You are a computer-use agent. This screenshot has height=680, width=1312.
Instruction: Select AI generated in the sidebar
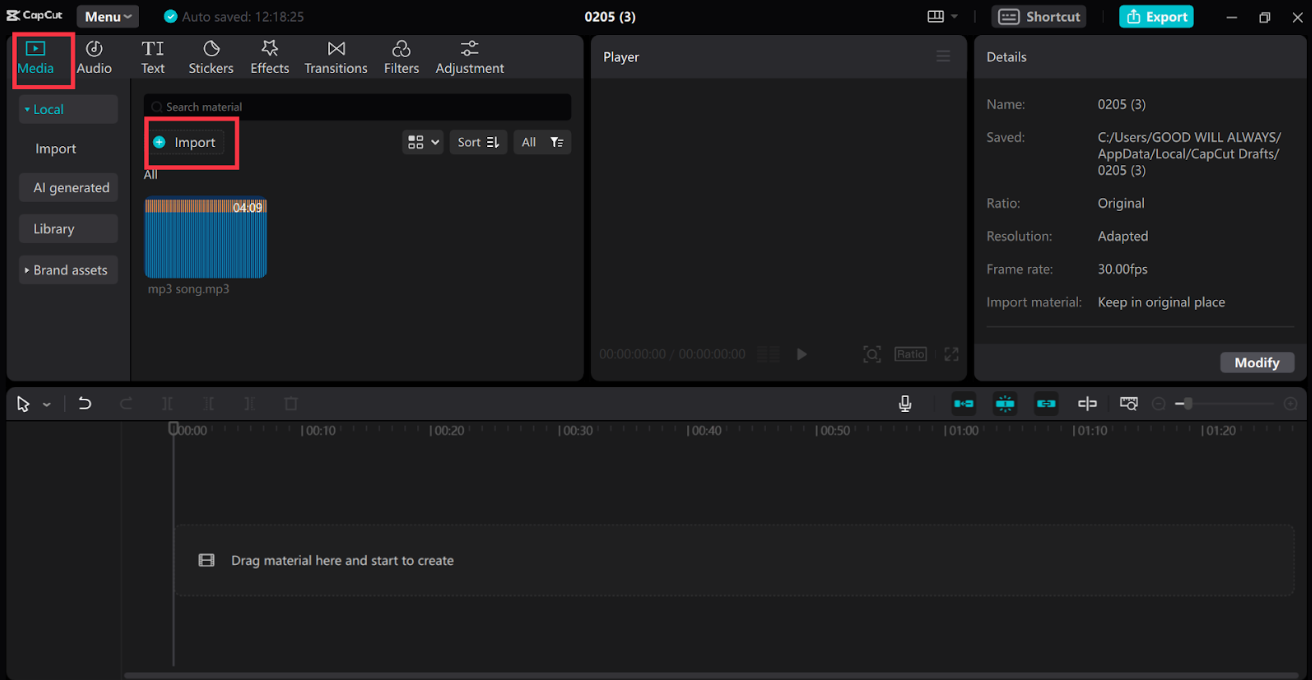click(68, 187)
